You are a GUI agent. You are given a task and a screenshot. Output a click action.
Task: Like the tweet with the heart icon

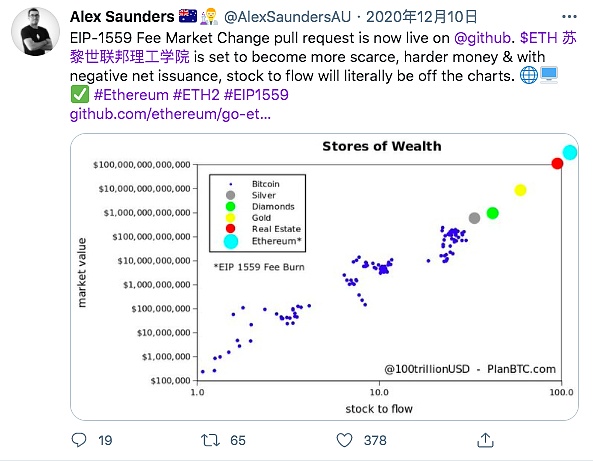[x=344, y=440]
